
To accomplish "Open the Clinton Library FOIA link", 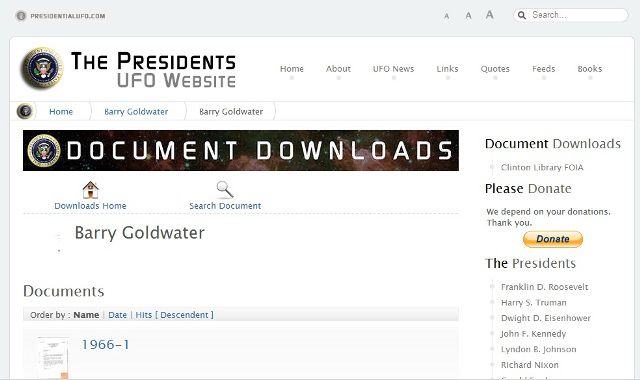I will (x=542, y=167).
